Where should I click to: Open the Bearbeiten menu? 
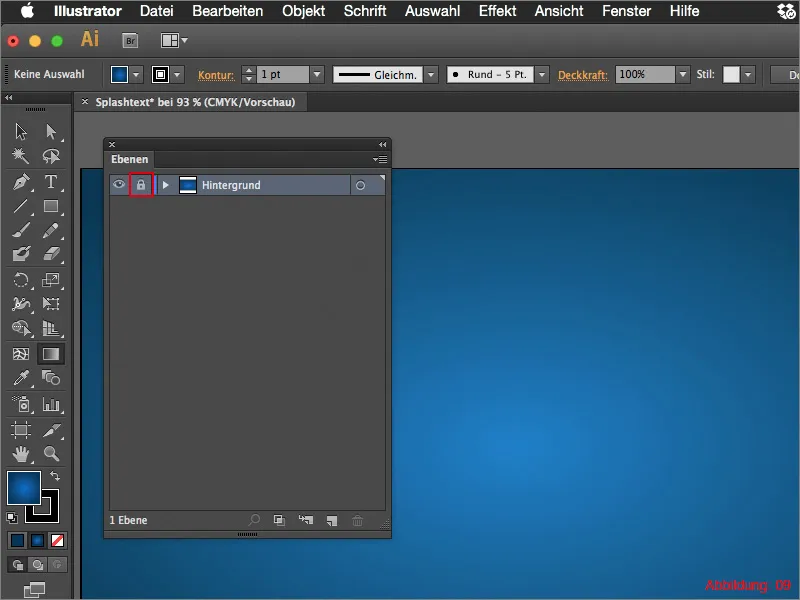tap(228, 11)
